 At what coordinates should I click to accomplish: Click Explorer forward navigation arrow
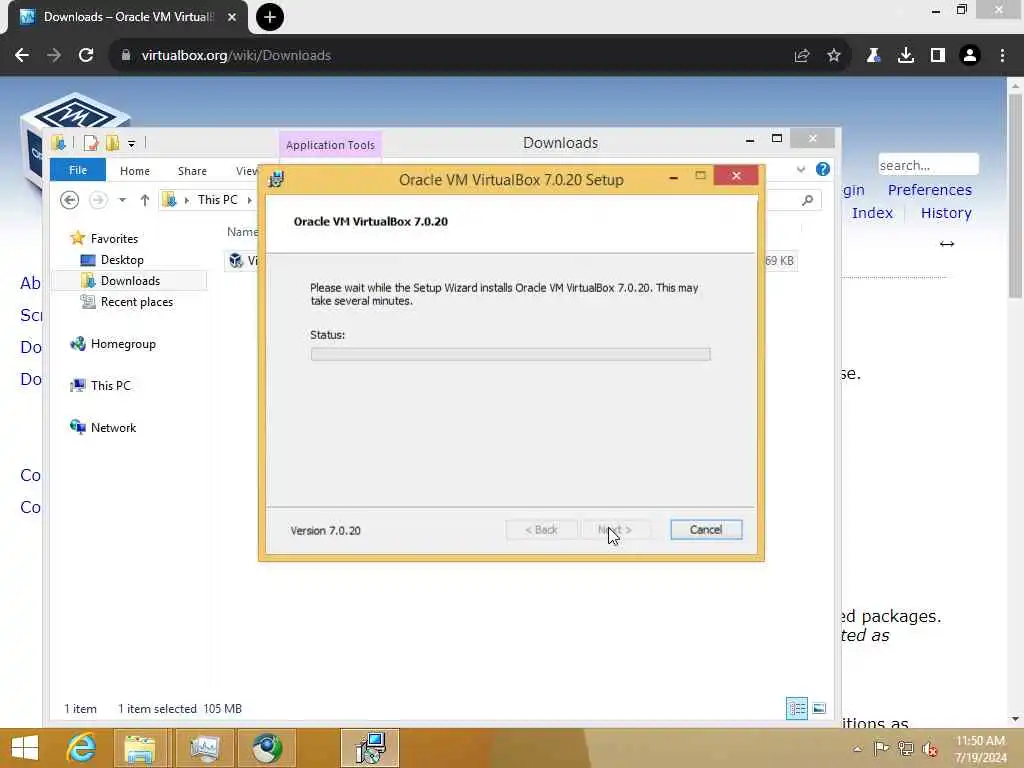pos(98,200)
